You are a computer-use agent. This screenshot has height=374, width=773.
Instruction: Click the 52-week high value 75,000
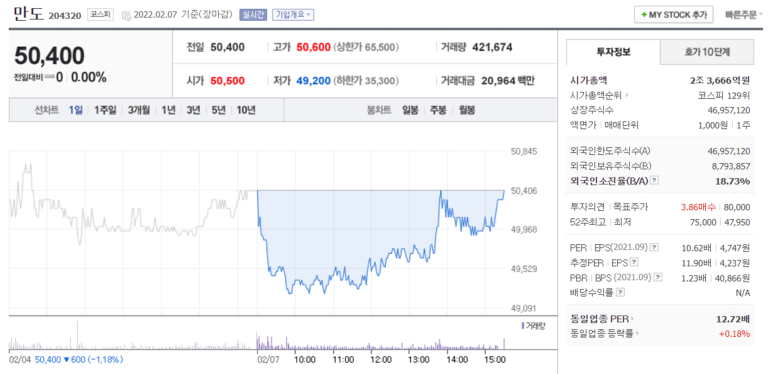[x=702, y=222]
